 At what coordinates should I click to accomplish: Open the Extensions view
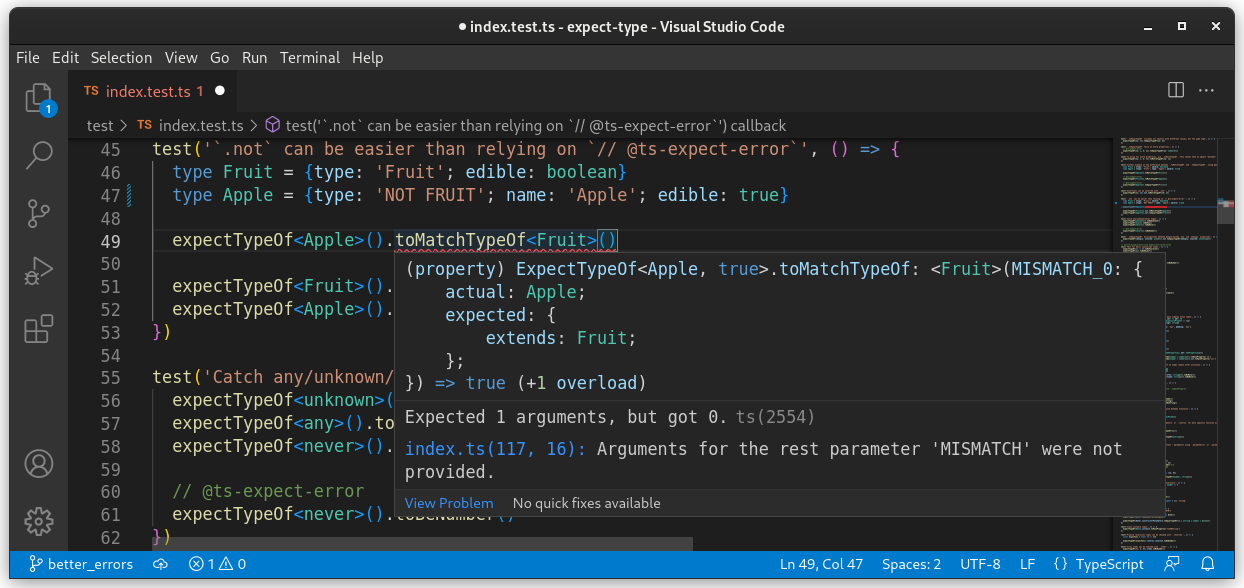39,329
